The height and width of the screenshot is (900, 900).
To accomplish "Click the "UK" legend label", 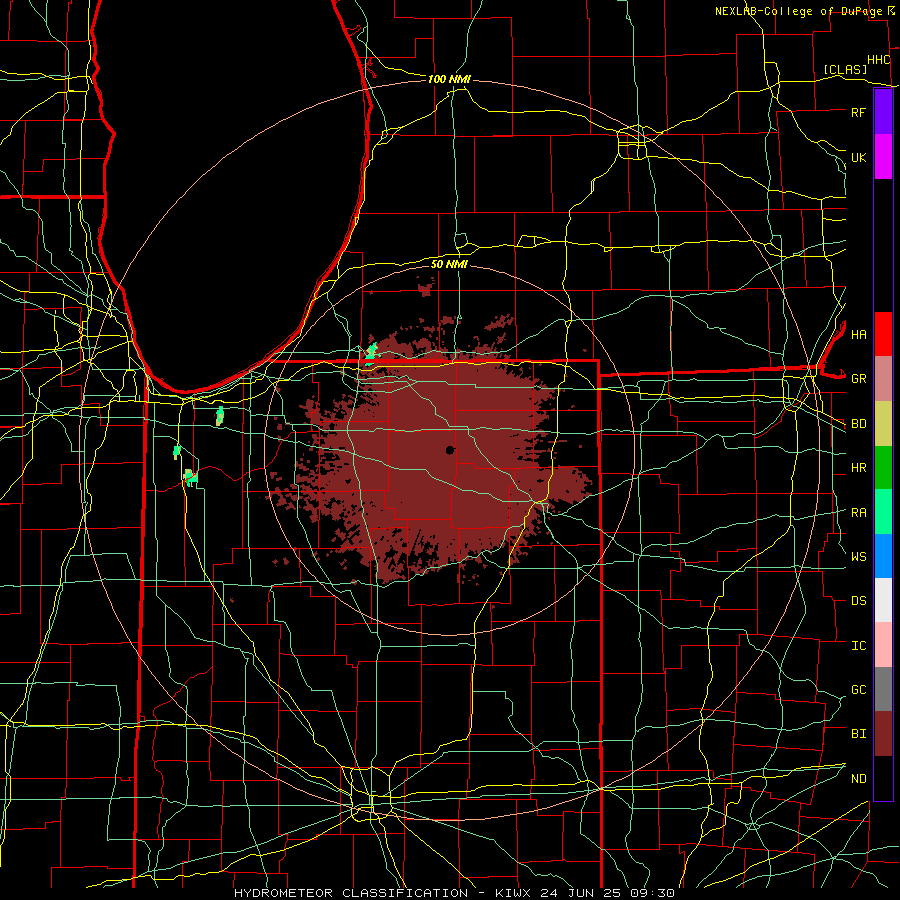I will [x=858, y=157].
